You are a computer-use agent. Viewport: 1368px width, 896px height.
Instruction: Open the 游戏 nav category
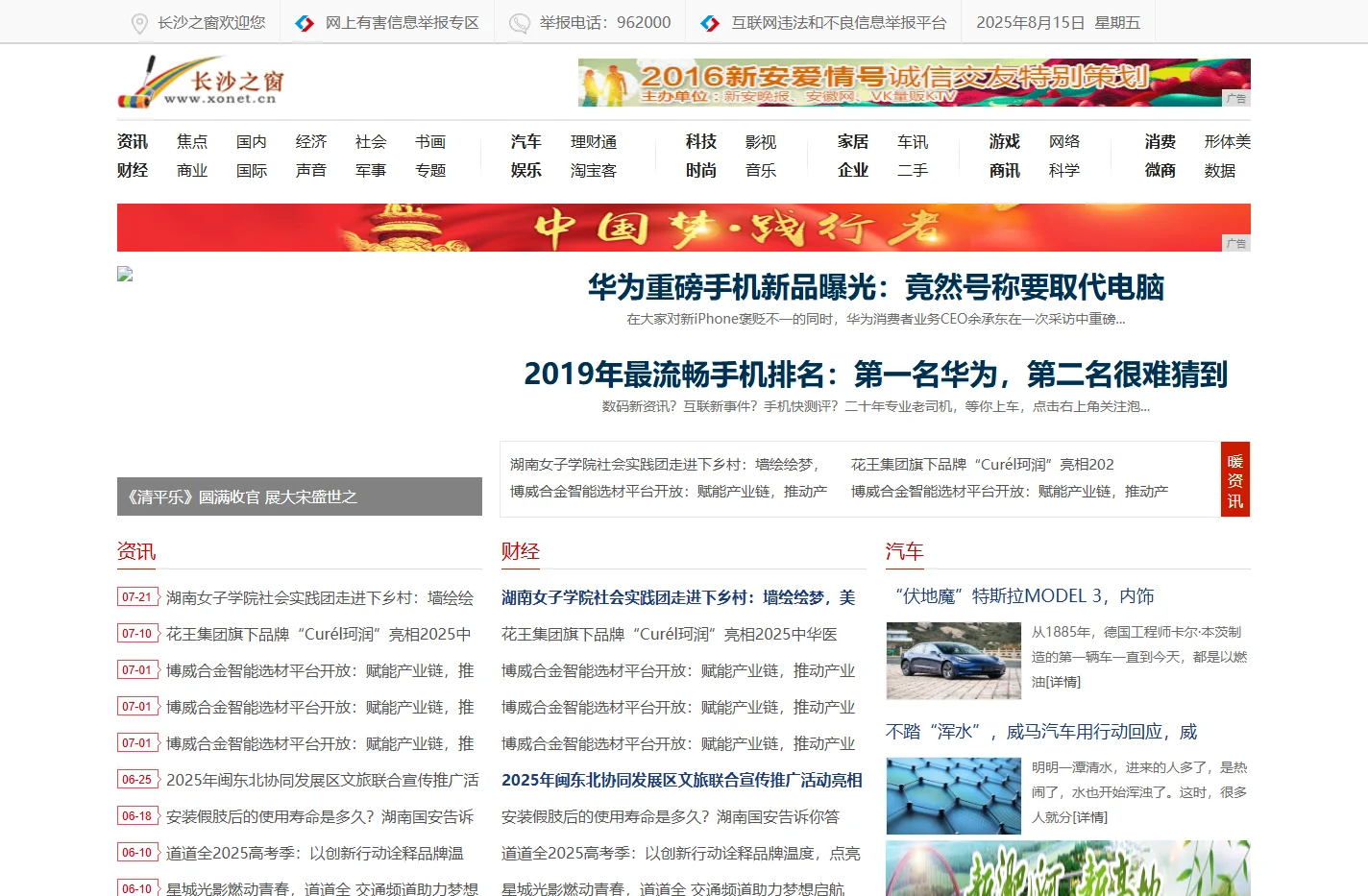pos(1005,141)
